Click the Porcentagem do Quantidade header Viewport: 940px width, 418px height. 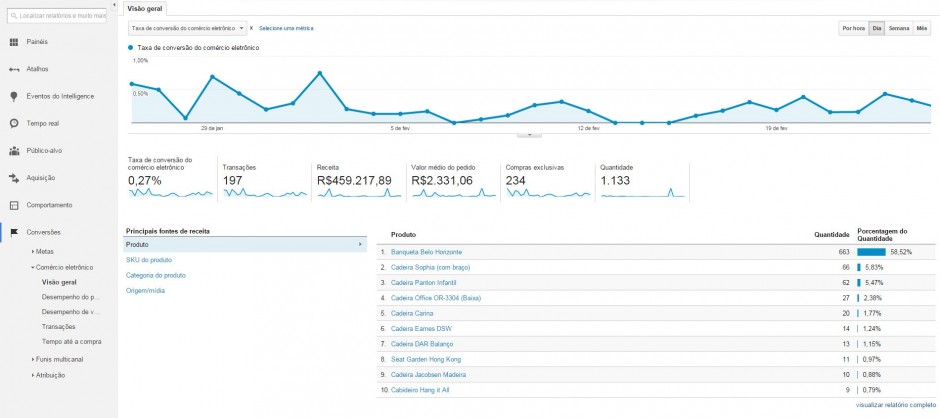point(882,234)
